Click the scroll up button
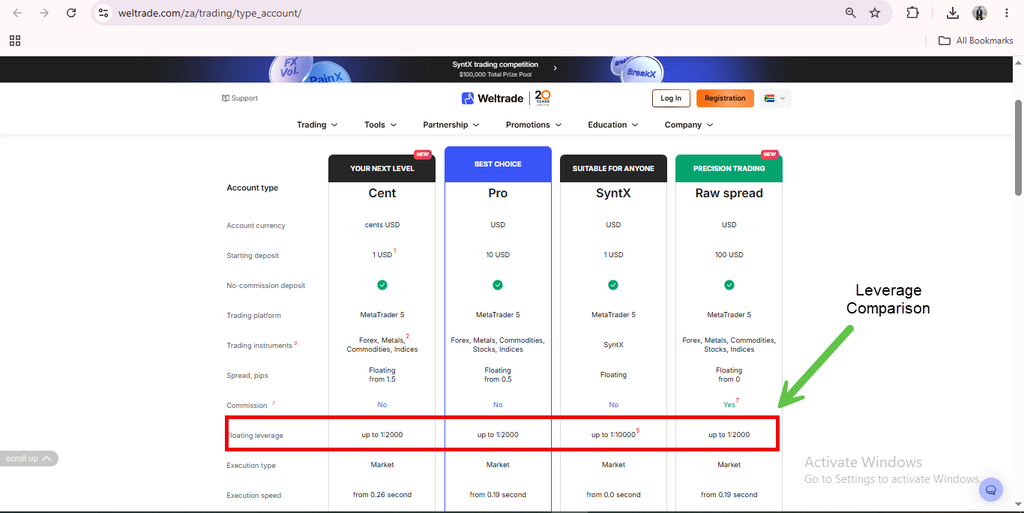 tap(28, 459)
